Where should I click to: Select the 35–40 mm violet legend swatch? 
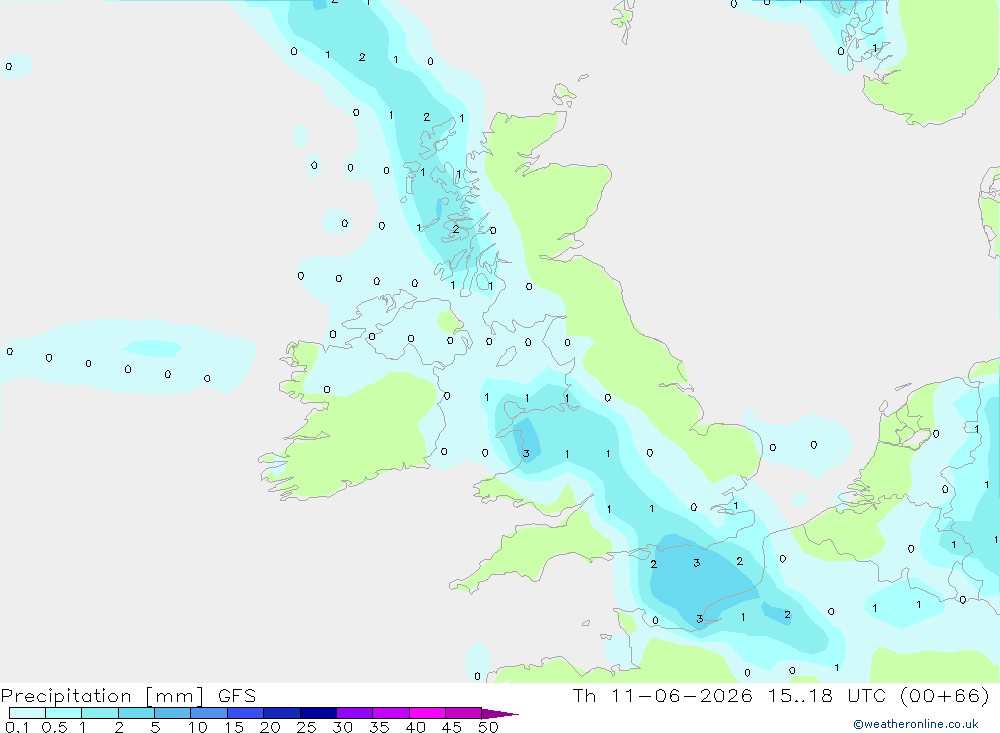pos(391,713)
